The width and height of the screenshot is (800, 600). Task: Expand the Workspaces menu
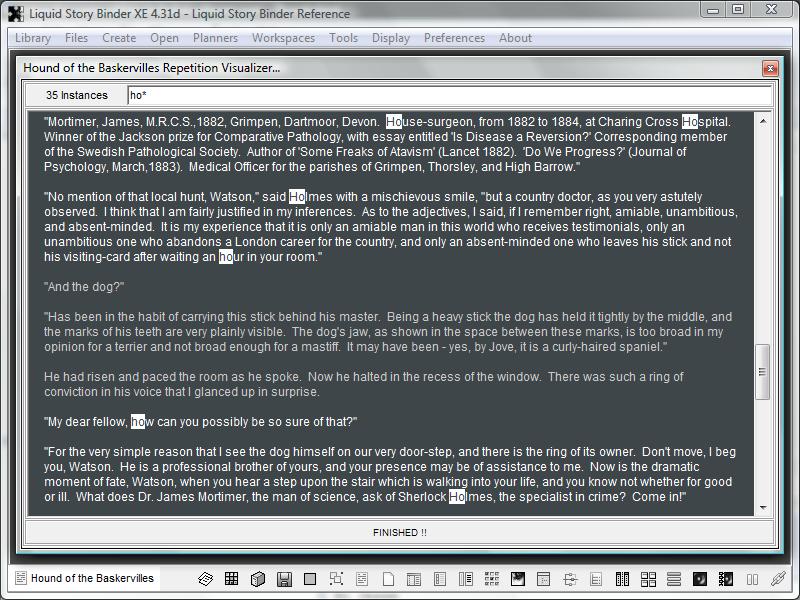tap(283, 38)
